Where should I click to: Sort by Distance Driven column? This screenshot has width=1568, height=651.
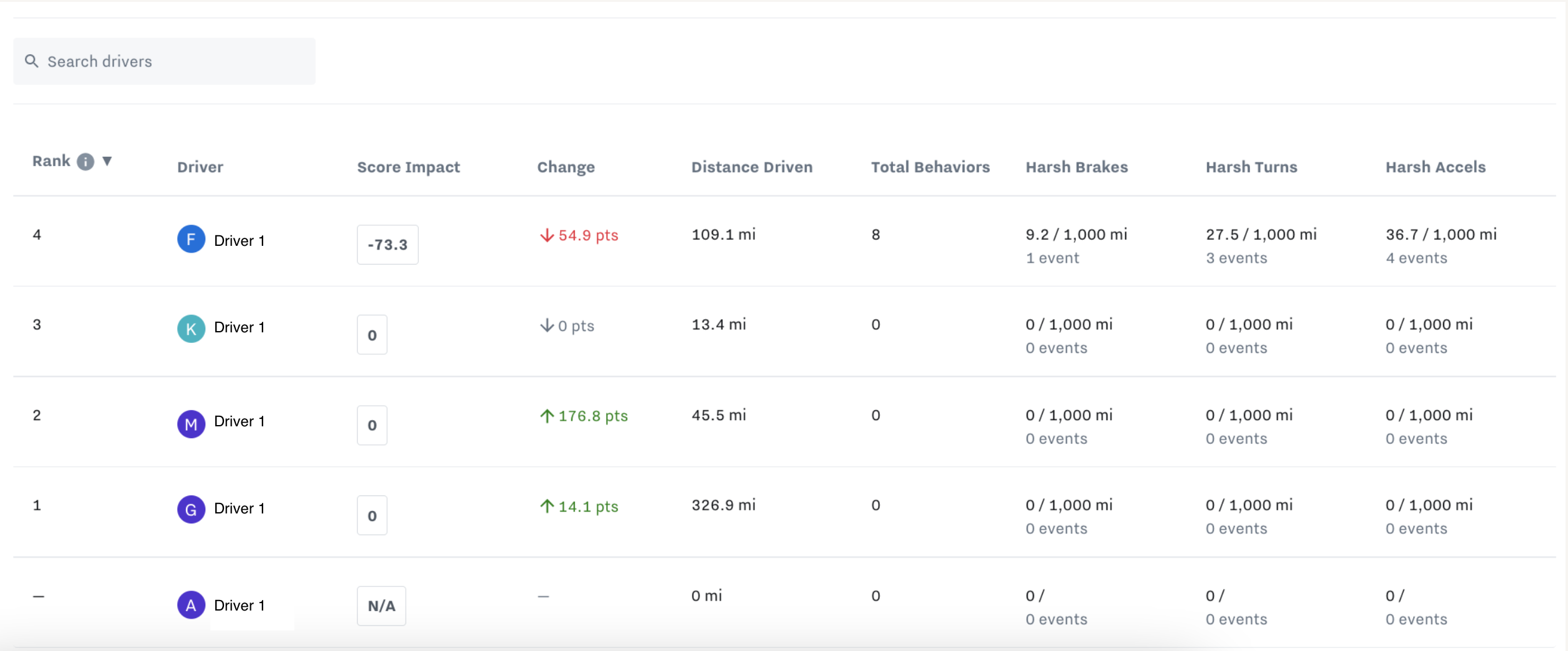click(x=752, y=167)
